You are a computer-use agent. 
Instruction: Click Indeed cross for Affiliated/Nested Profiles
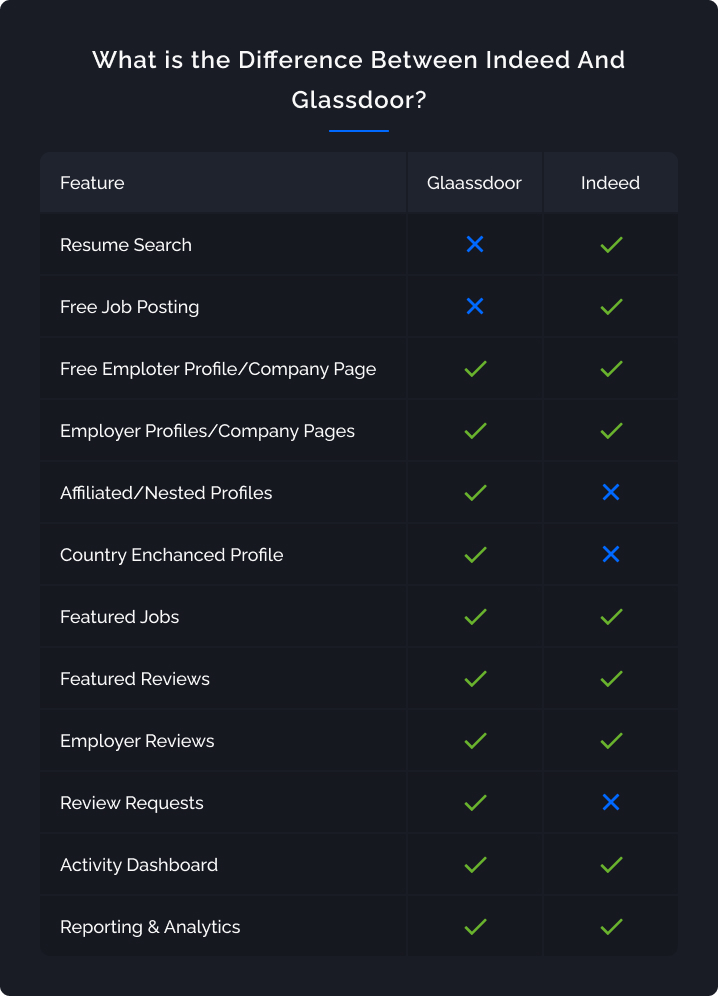pos(611,493)
